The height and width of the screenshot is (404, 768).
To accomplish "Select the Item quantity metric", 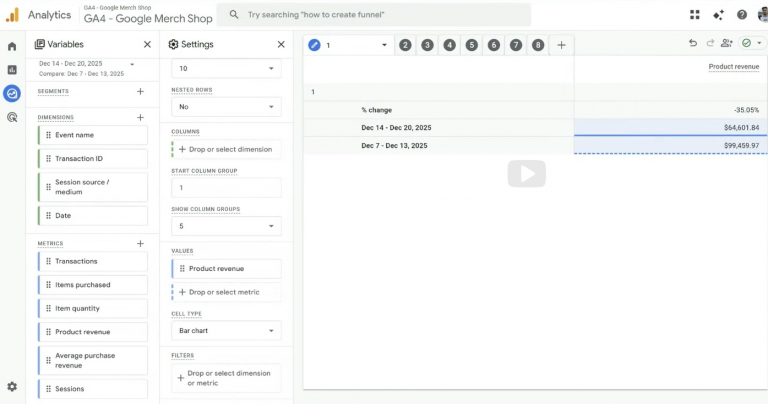I will tap(93, 308).
